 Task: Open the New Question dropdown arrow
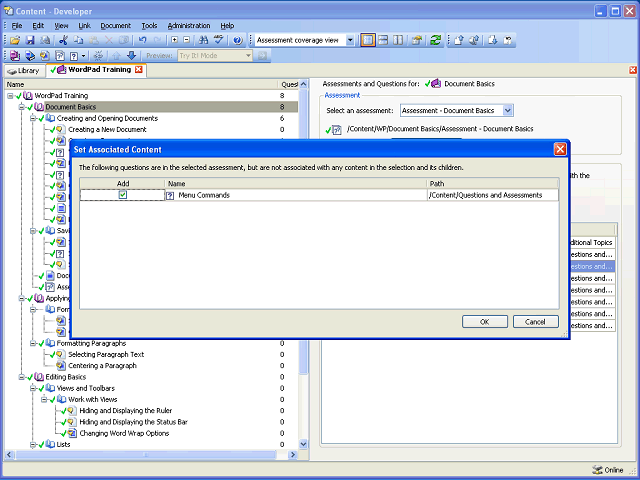coord(83,56)
